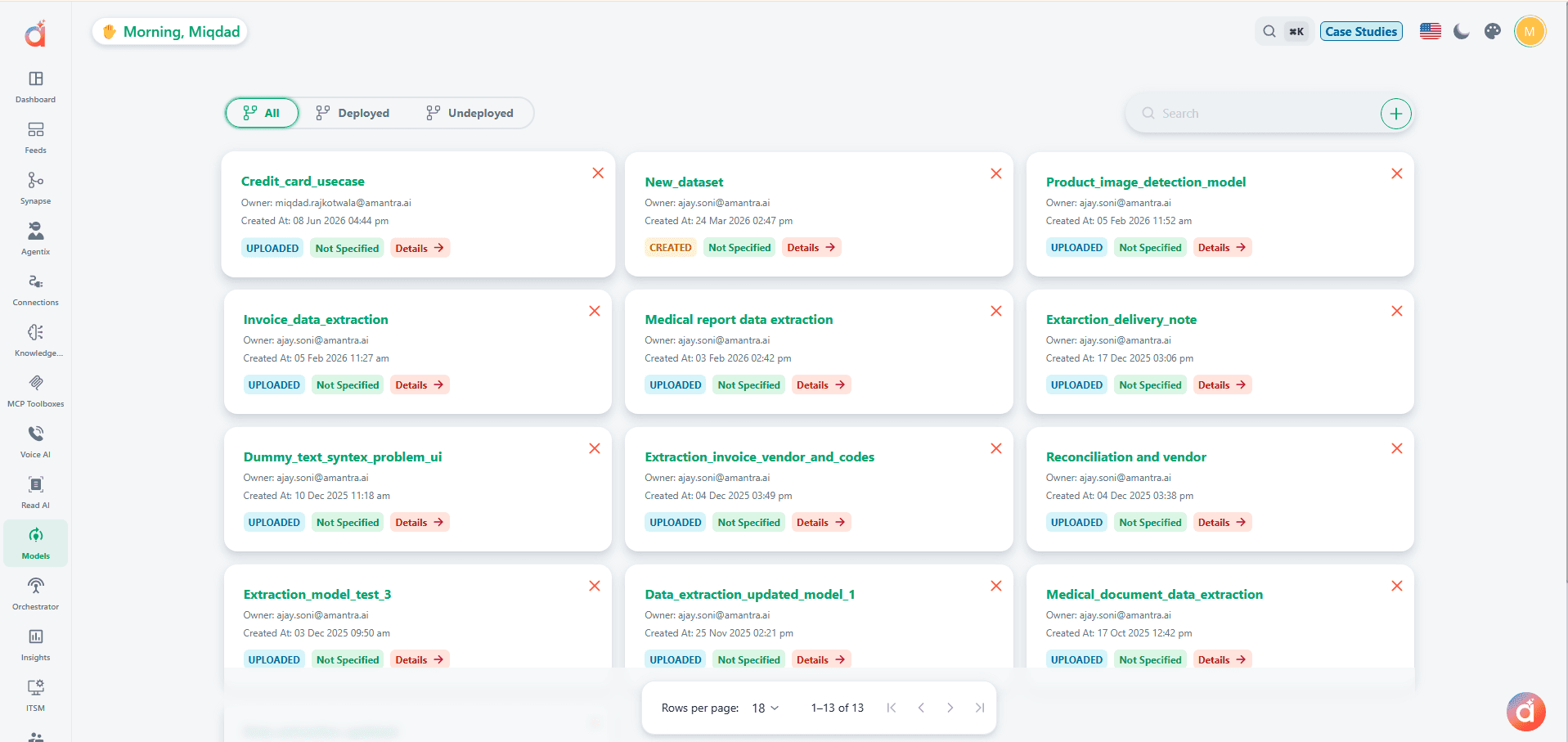The width and height of the screenshot is (1568, 742).
Task: Open Details for Extraction_invoice_vendor_and_codes
Action: click(821, 522)
